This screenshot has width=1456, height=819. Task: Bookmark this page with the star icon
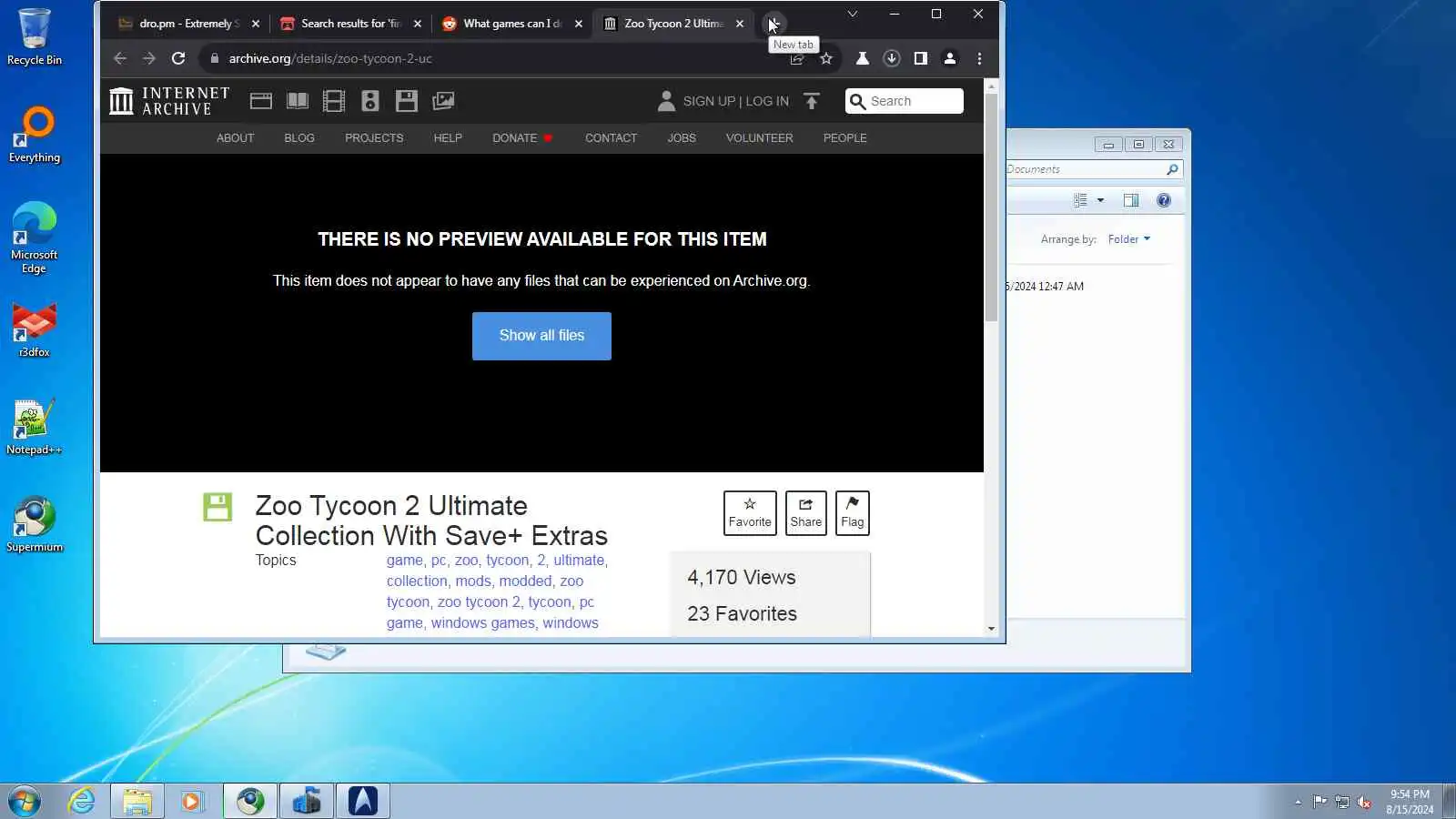click(826, 58)
